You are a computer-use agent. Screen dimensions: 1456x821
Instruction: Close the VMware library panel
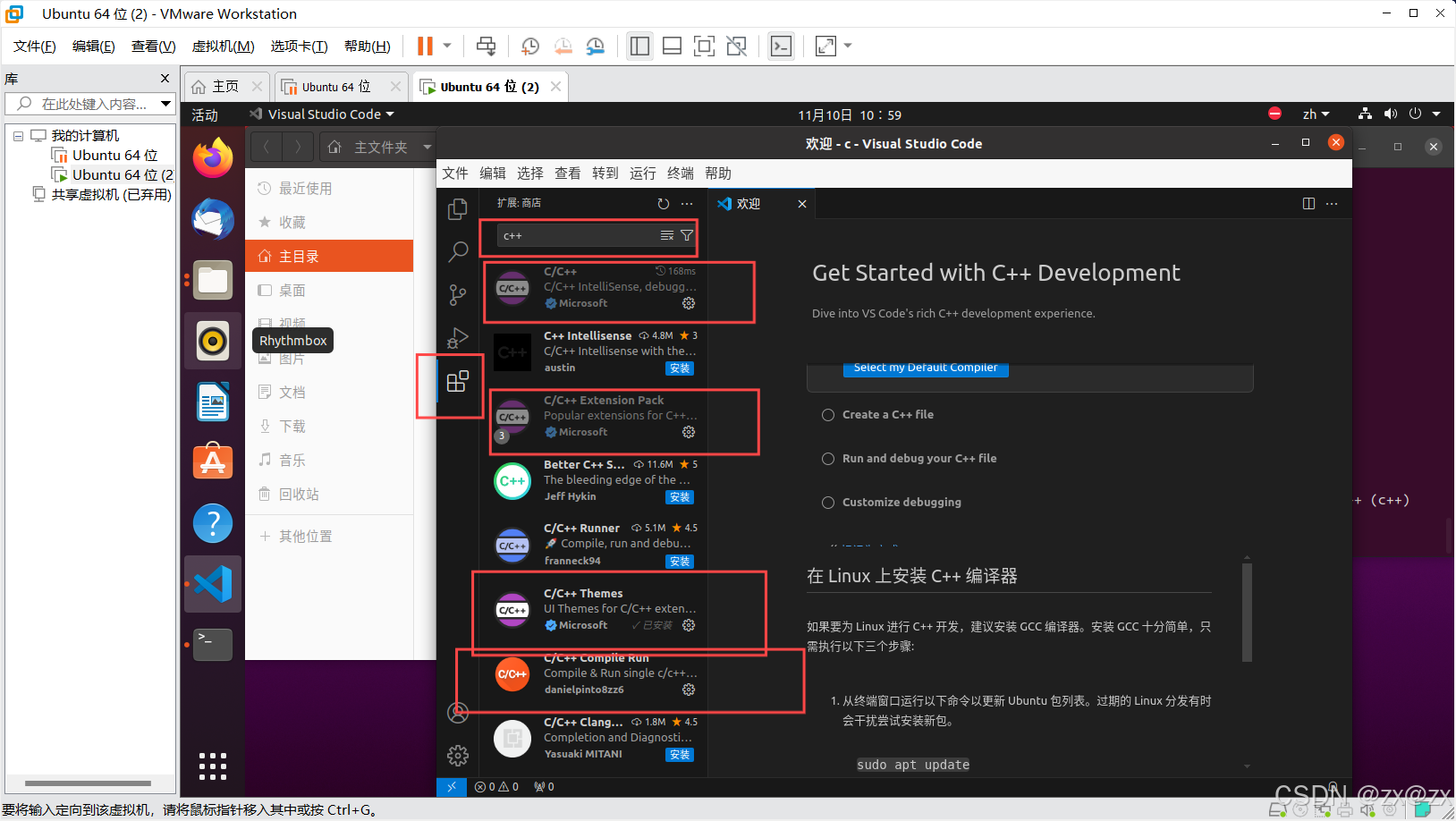pos(165,79)
